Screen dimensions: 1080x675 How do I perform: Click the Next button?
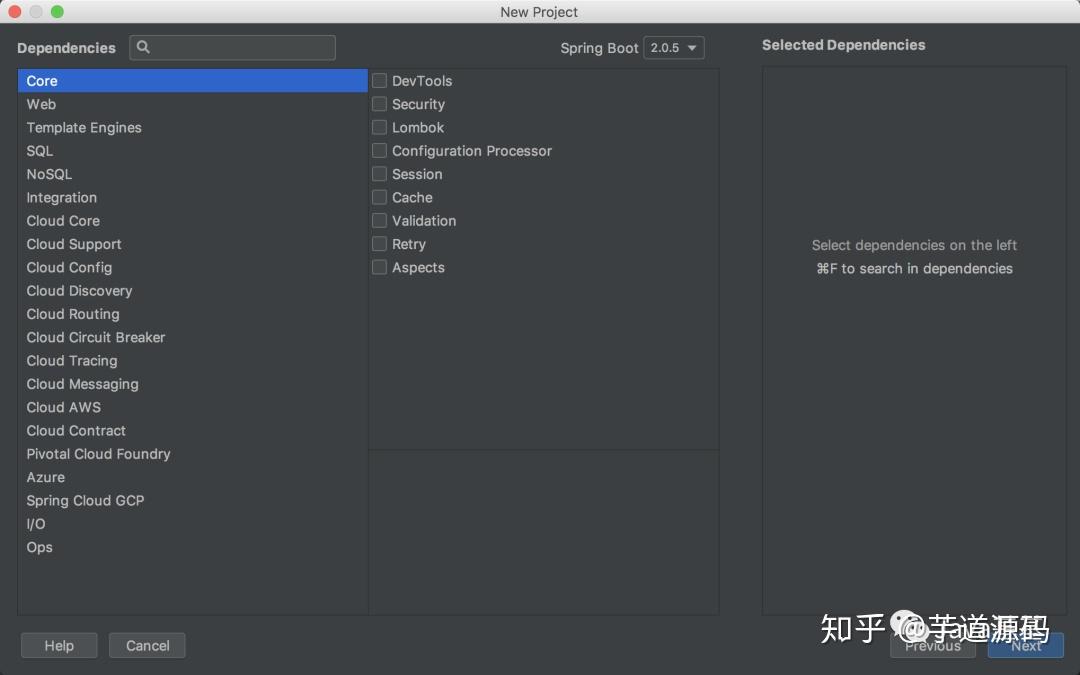(1025, 646)
